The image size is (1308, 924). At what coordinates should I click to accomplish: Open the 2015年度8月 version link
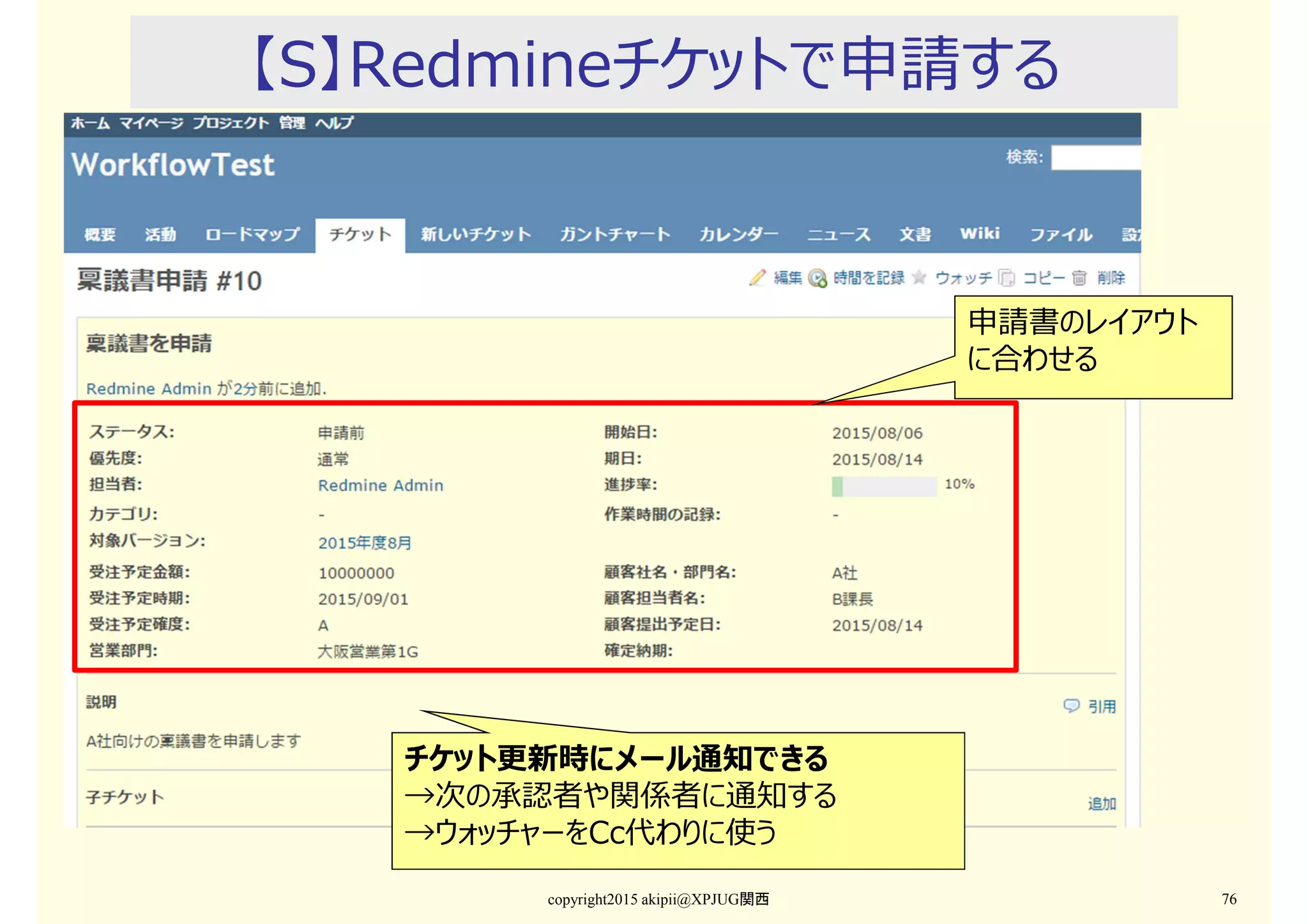[x=365, y=543]
